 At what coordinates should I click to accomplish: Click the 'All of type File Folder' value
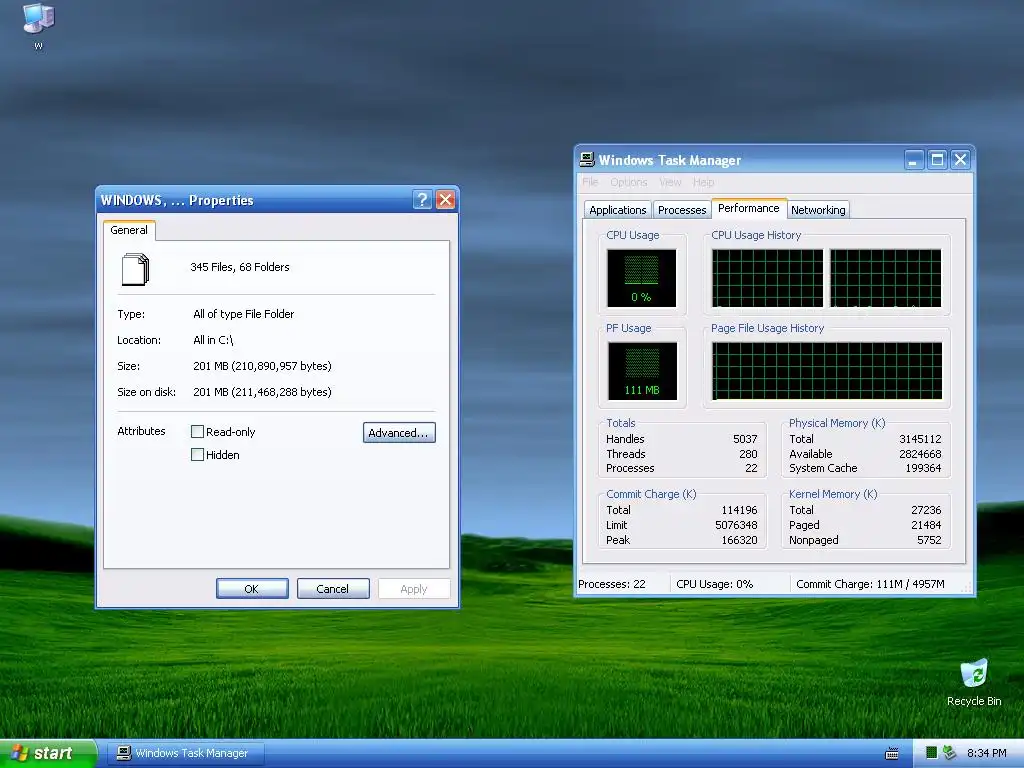(244, 314)
